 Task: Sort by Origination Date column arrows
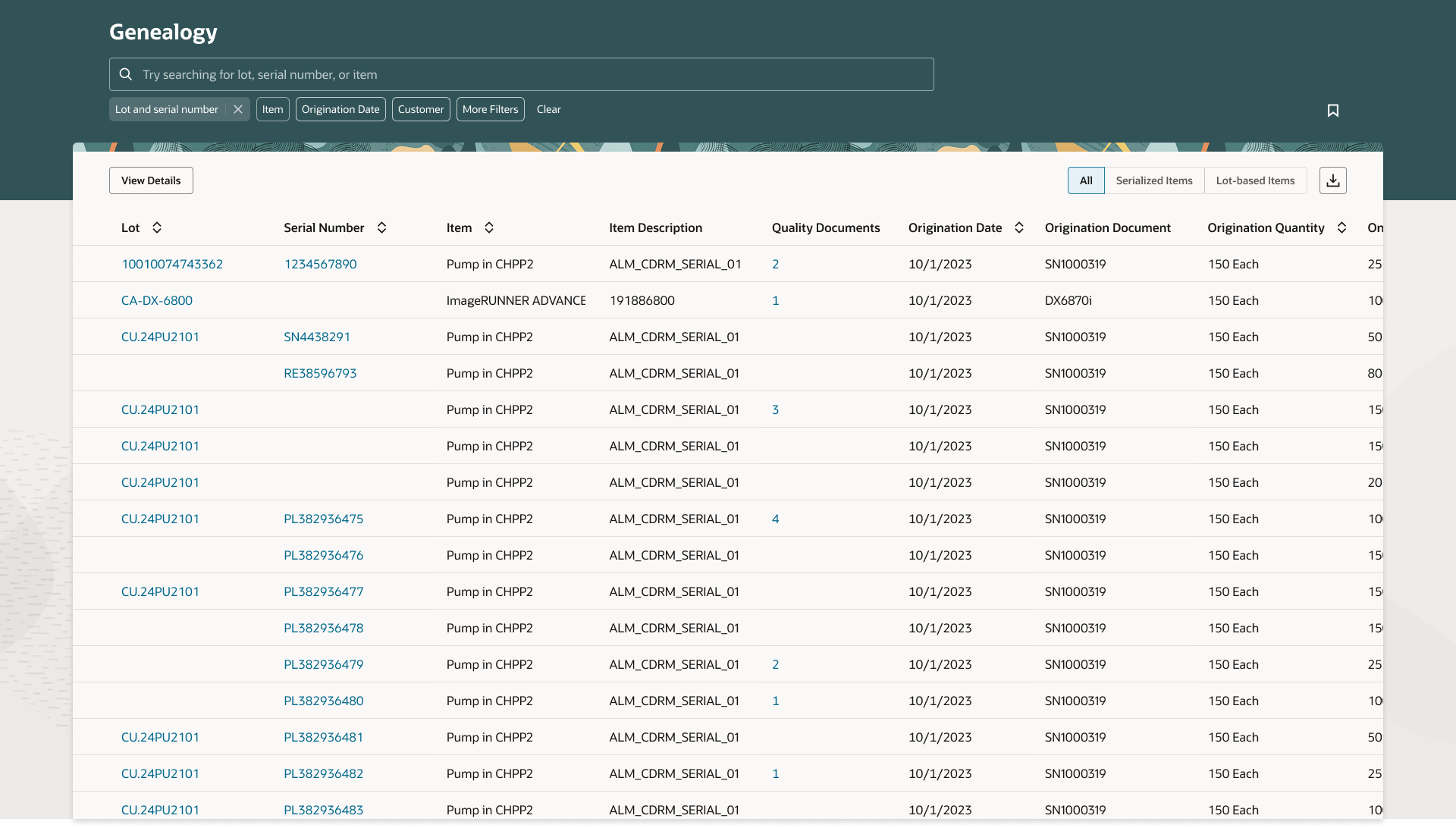pos(1019,227)
